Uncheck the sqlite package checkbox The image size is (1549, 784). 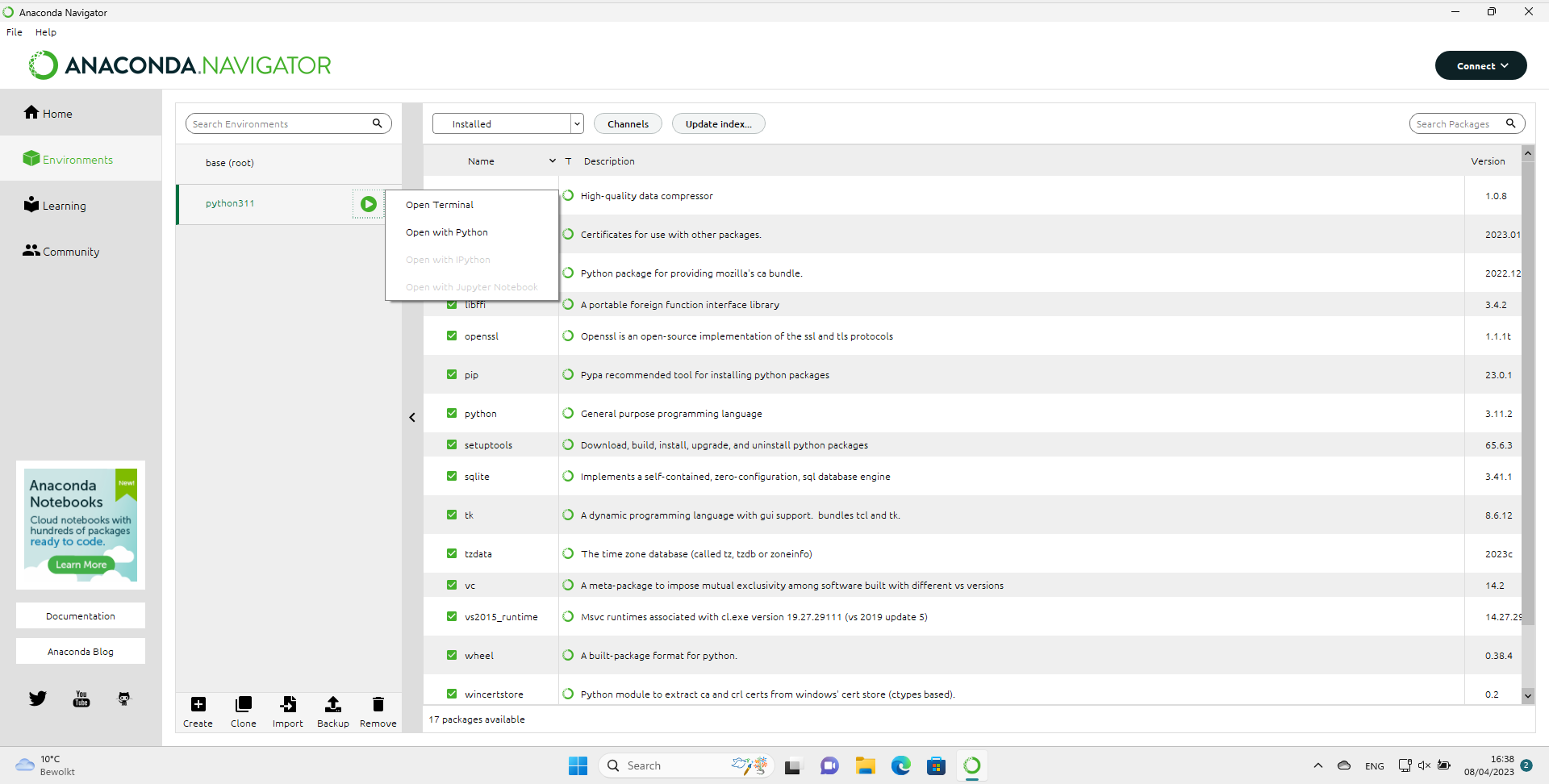coord(452,476)
